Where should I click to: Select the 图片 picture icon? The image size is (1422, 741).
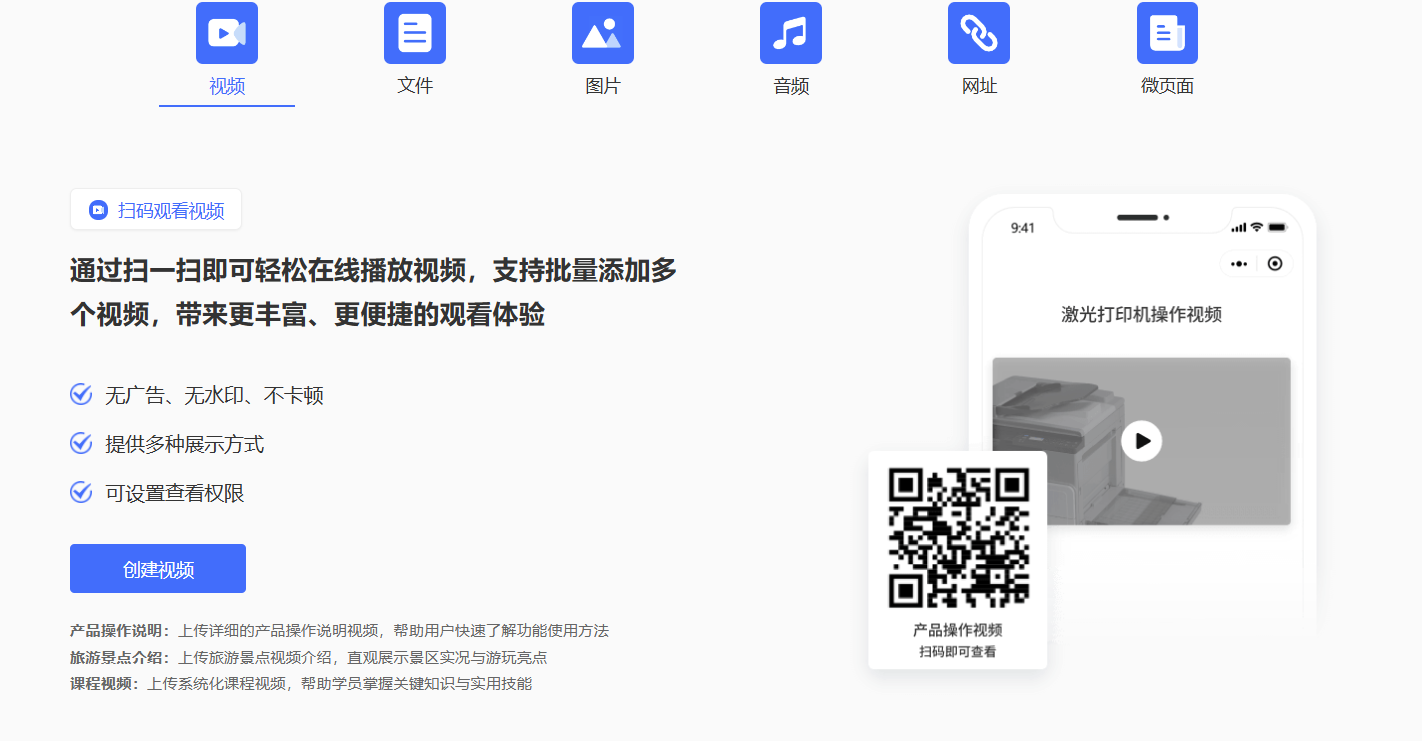click(603, 33)
